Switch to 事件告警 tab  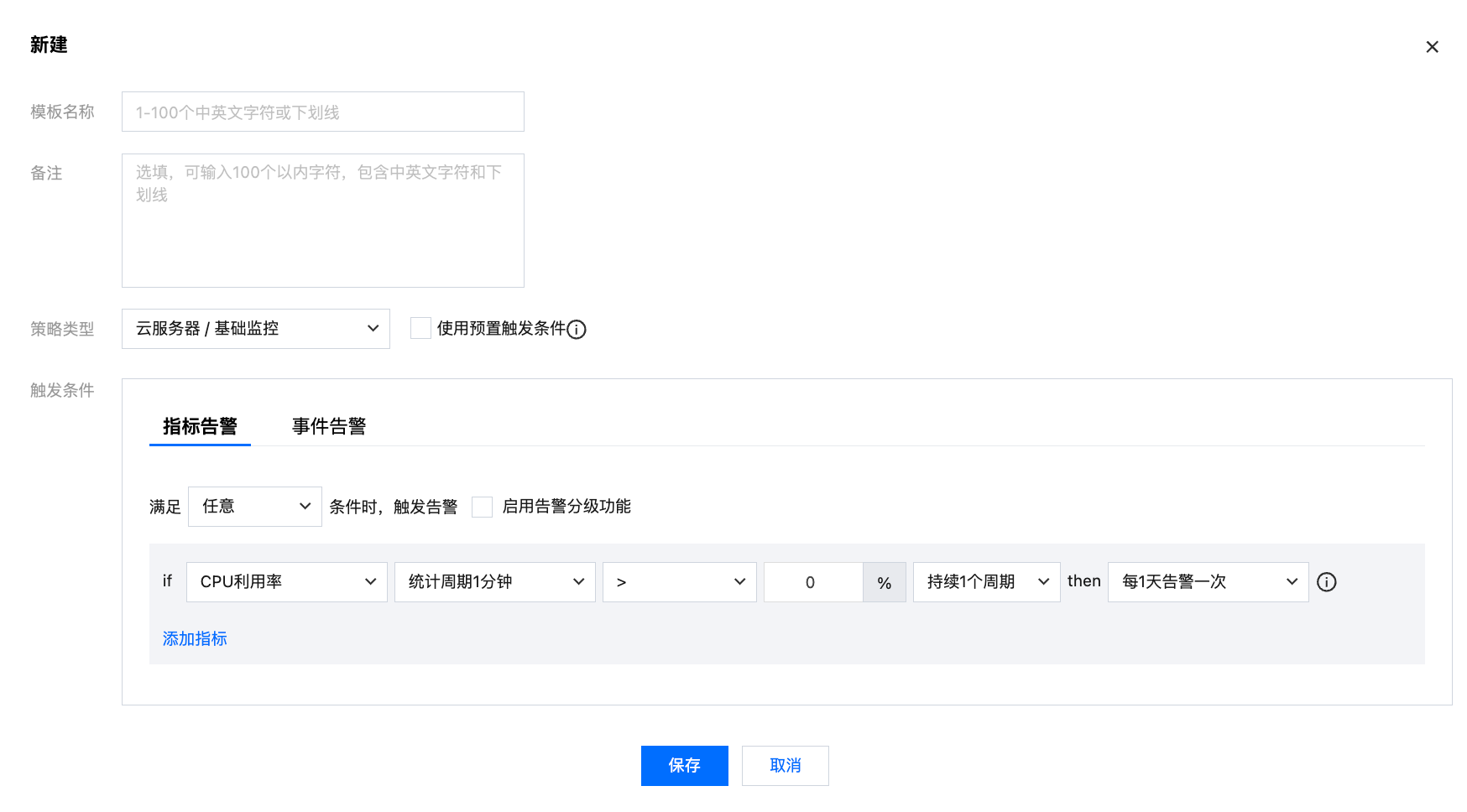pyautogui.click(x=329, y=426)
